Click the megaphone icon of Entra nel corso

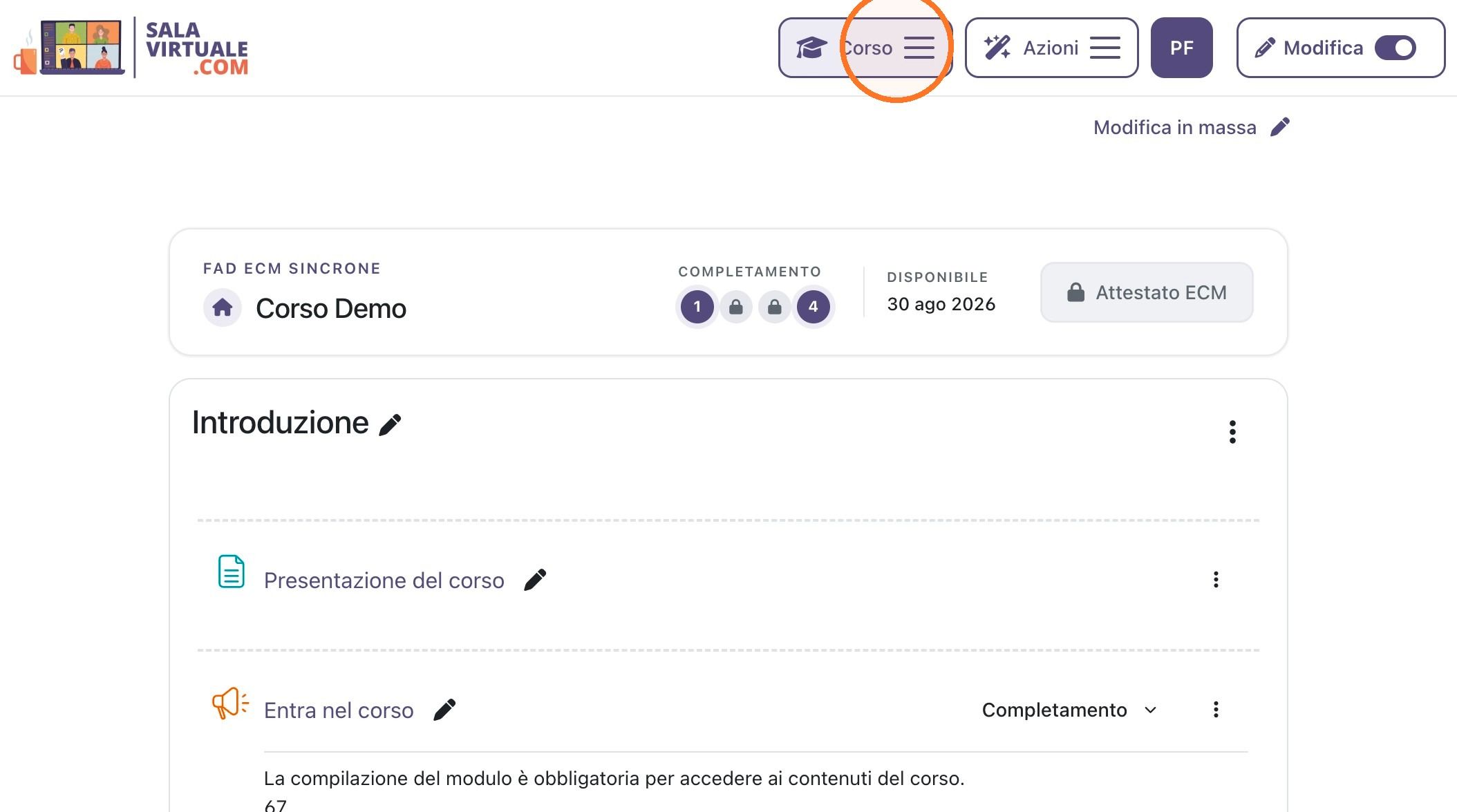pos(230,704)
